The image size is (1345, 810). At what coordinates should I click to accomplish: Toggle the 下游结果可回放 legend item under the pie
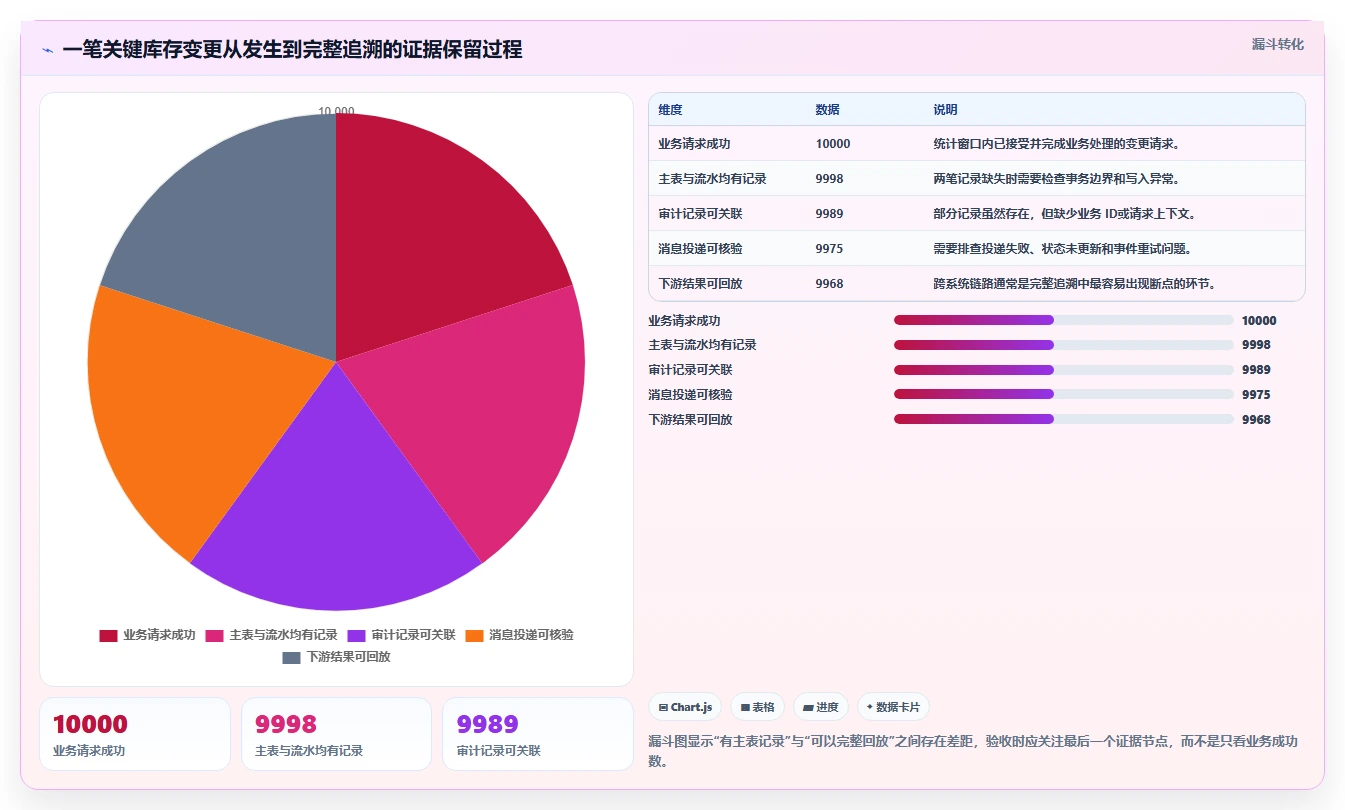[336, 657]
